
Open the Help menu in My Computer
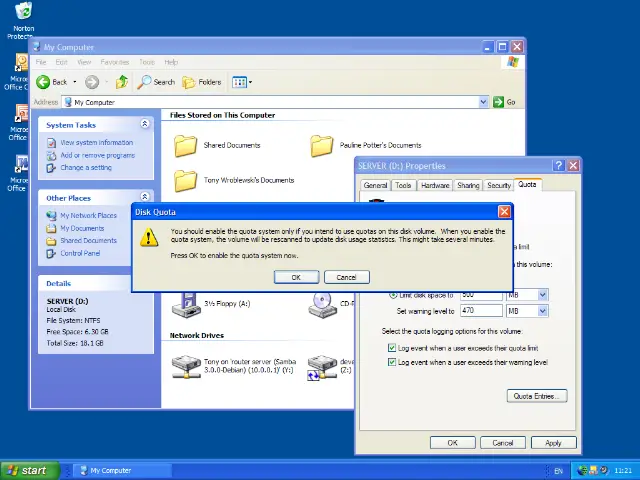(171, 62)
